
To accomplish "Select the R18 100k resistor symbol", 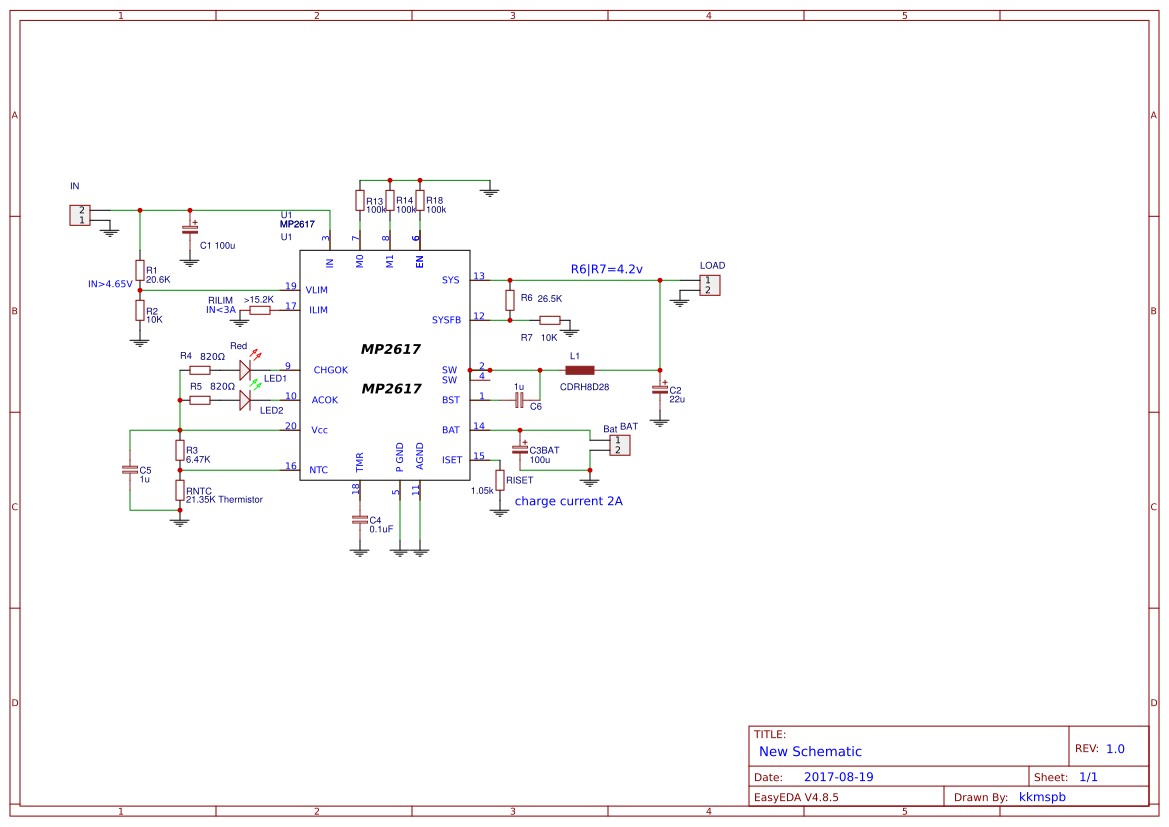I will point(420,200).
